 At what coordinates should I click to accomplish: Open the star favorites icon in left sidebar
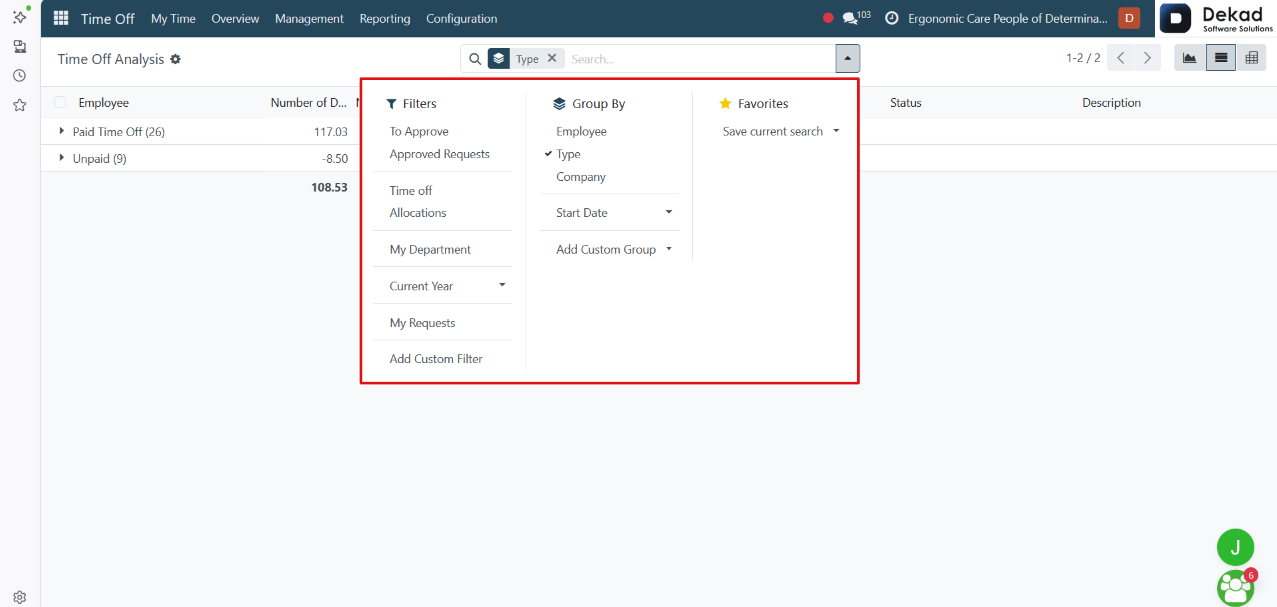tap(19, 105)
